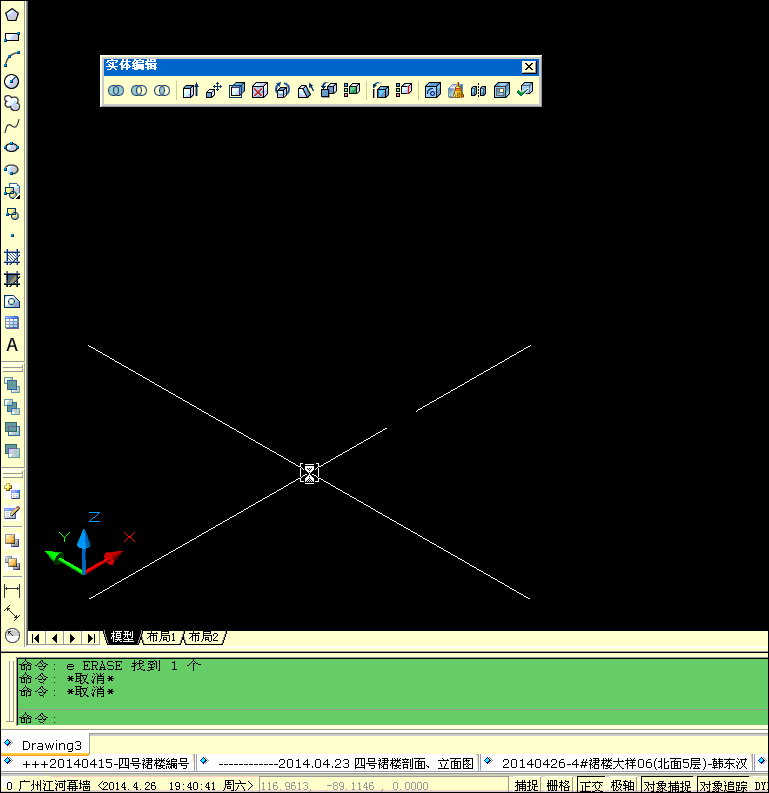This screenshot has width=769, height=793.
Task: Click the Extrude Faces icon
Action: tap(191, 91)
